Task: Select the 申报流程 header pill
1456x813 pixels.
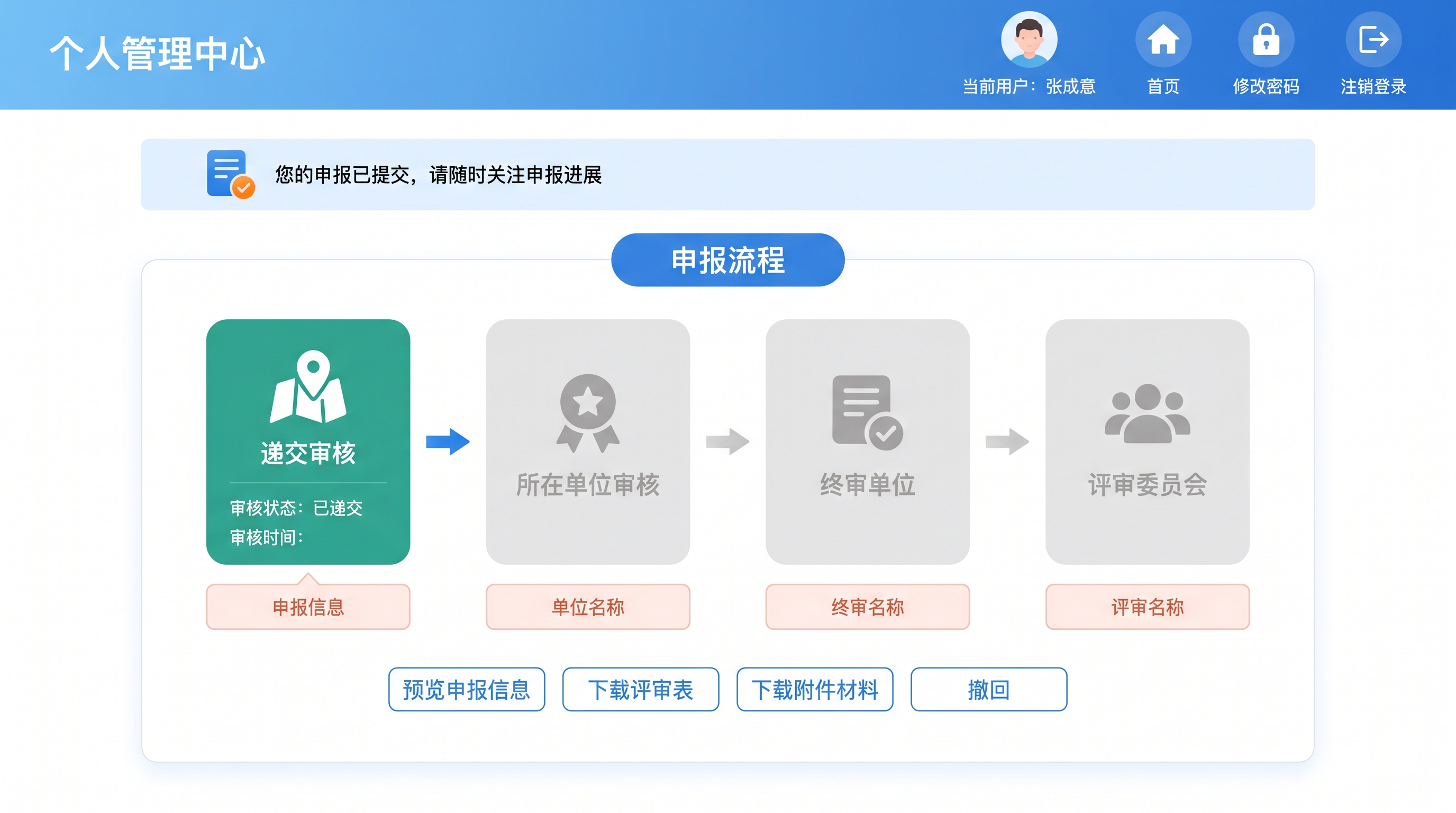Action: 728,260
